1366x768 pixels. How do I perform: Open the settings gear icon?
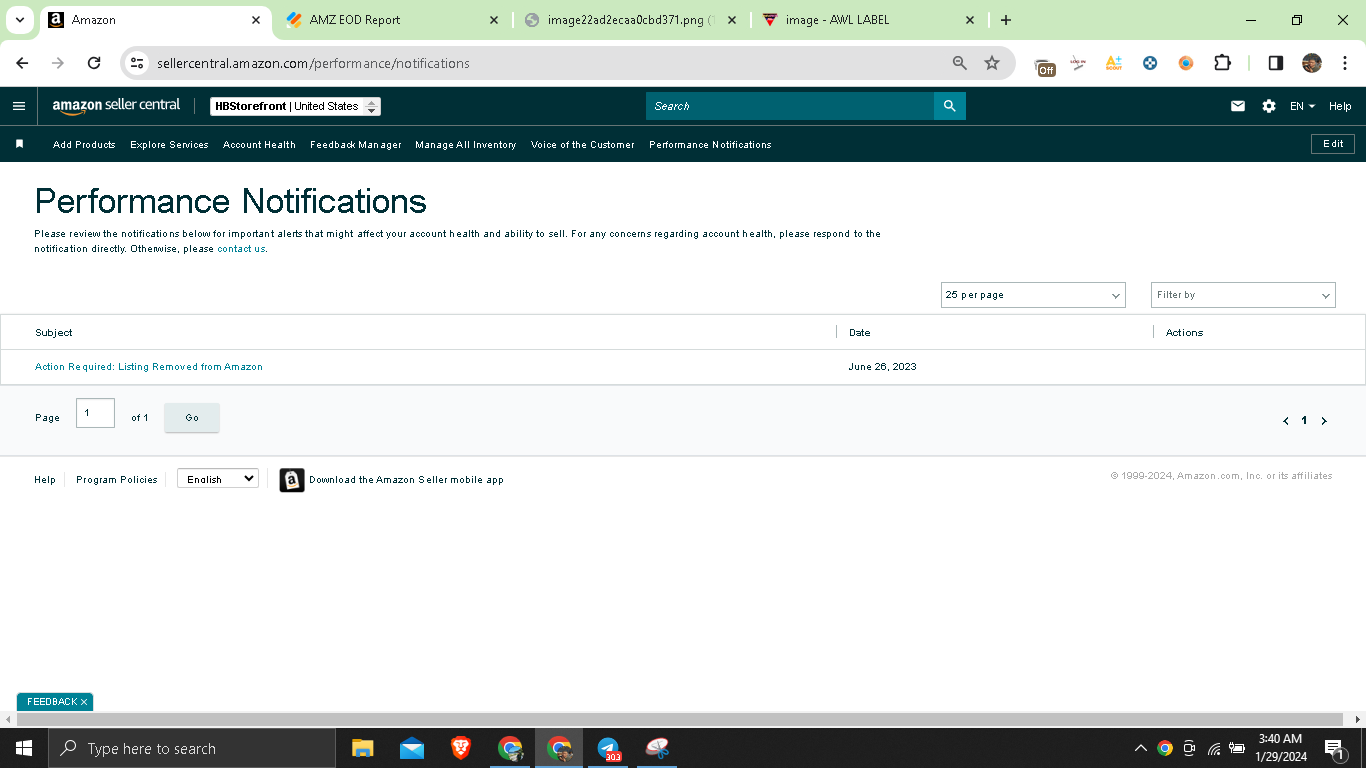(x=1269, y=106)
